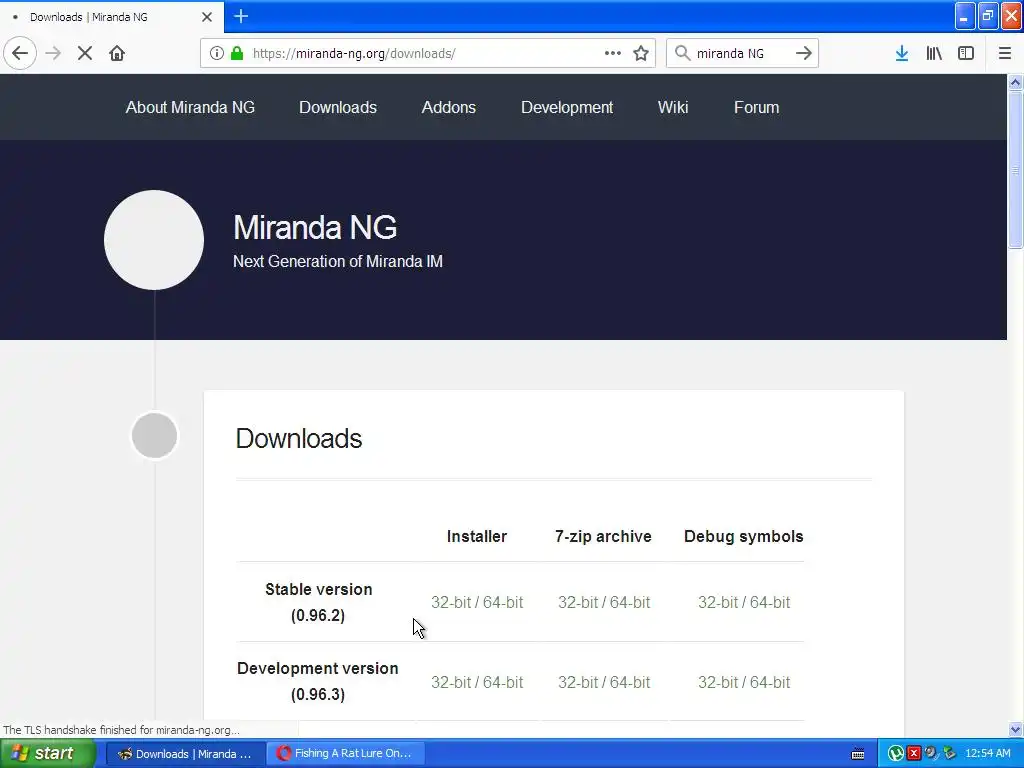The image size is (1024, 768).
Task: Open the Firefox downloads arrow panel
Action: click(x=902, y=53)
